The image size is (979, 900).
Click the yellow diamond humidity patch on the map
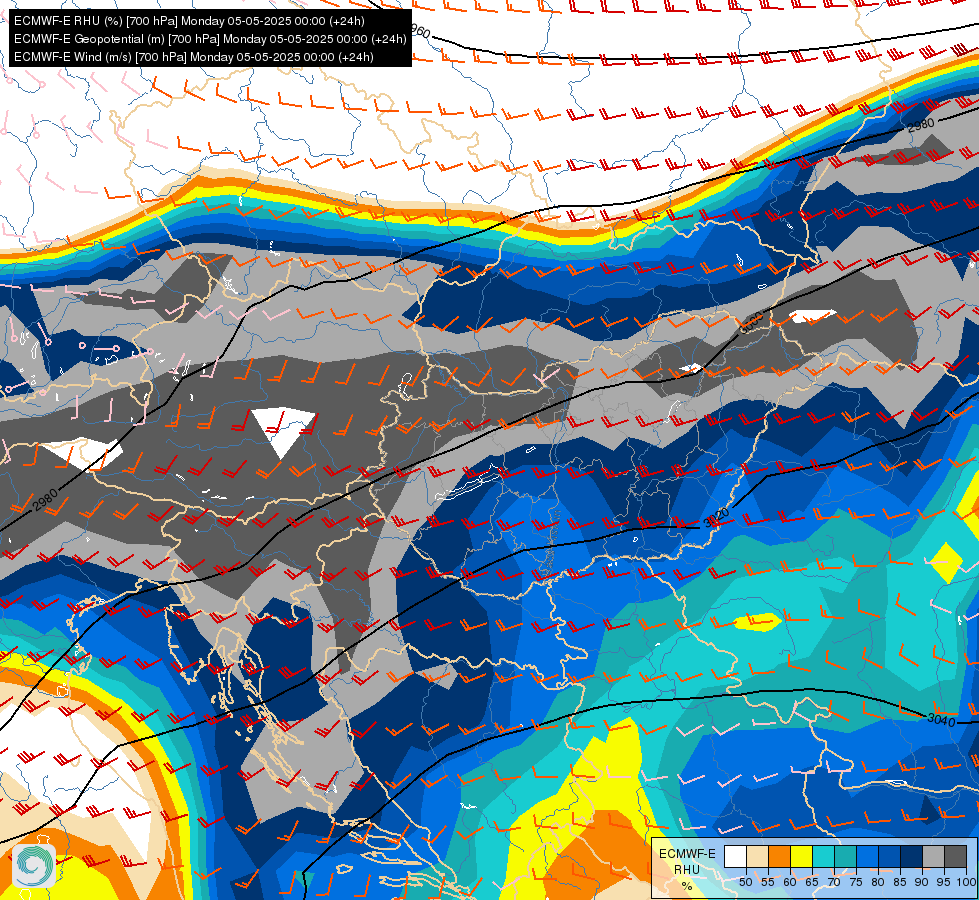[947, 562]
